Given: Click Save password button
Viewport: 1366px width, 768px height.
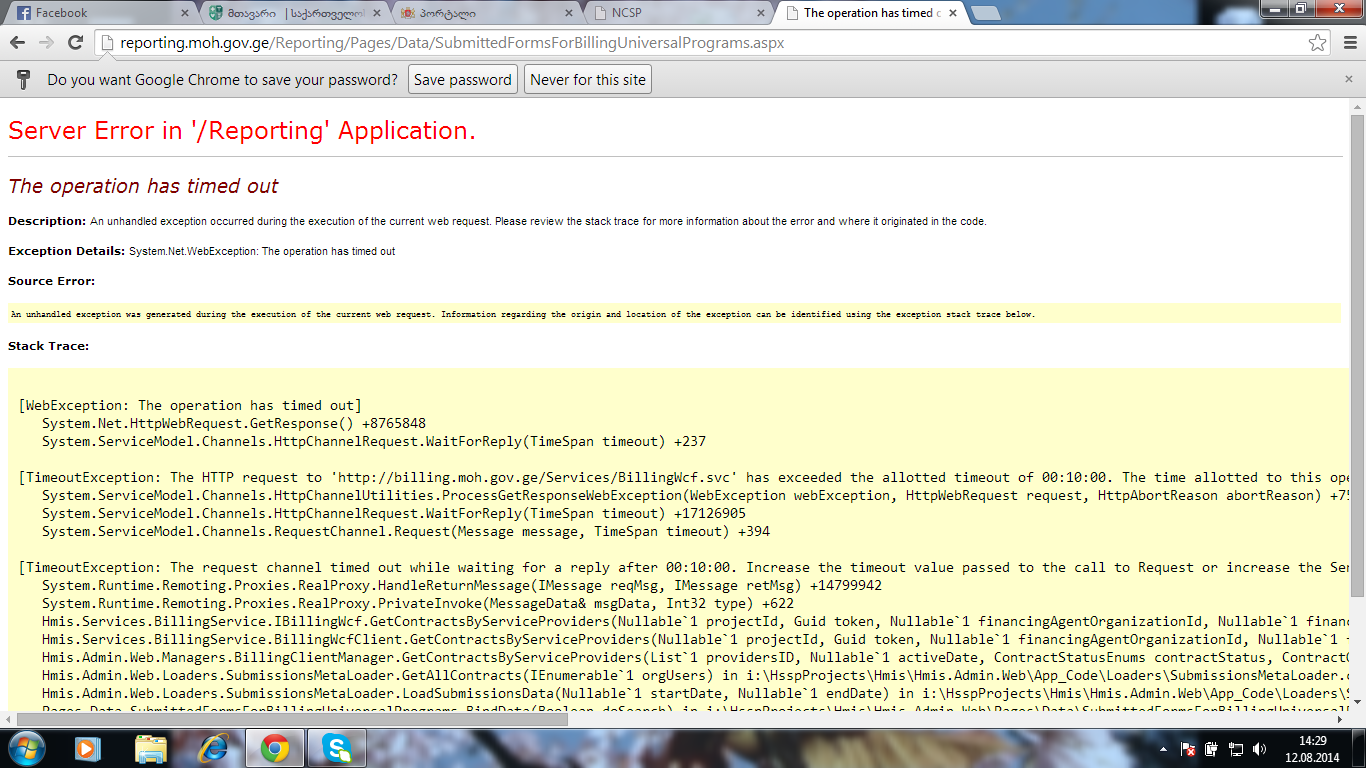Looking at the screenshot, I should pyautogui.click(x=462, y=80).
